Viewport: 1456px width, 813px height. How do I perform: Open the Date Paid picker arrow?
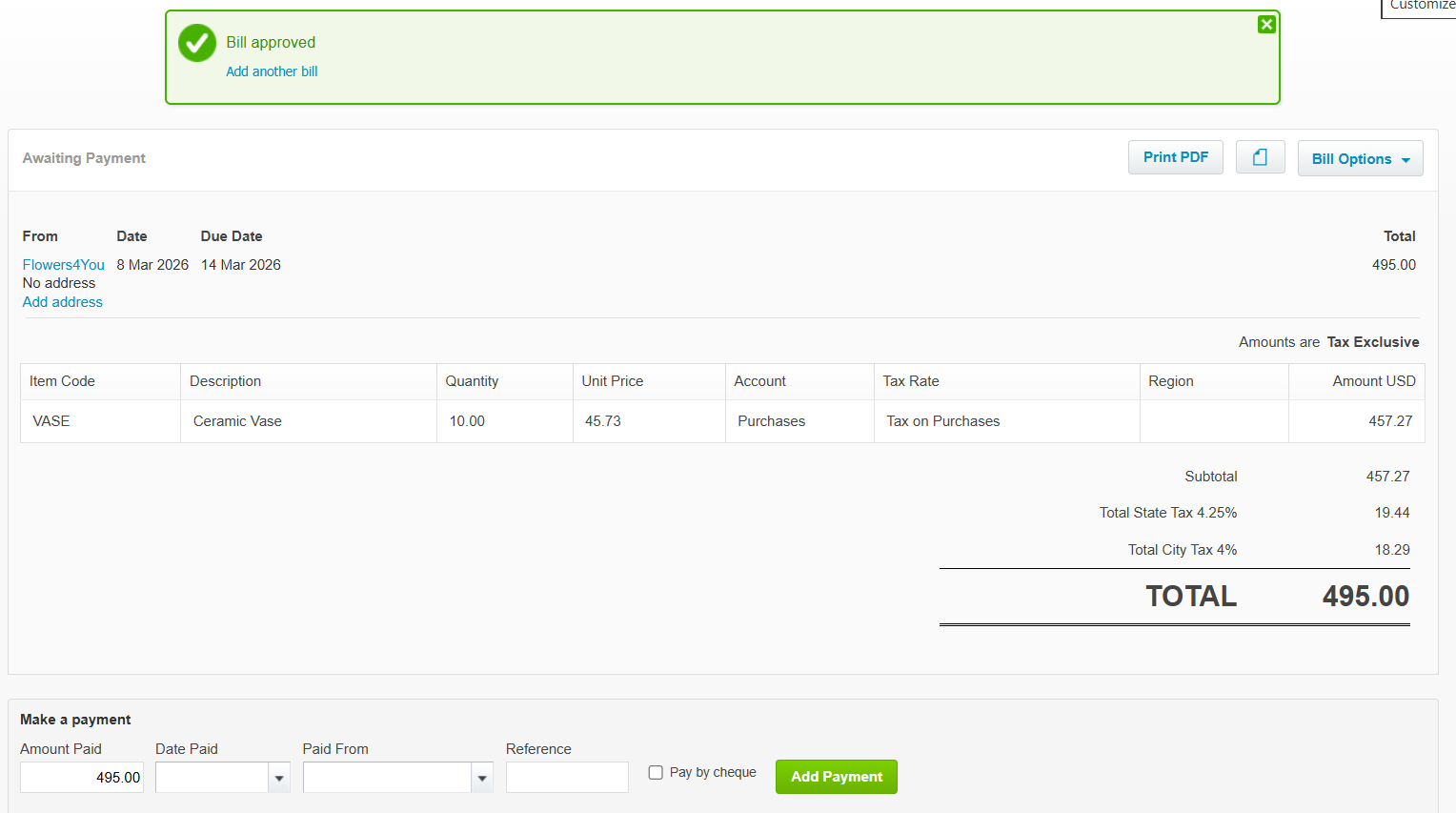click(x=279, y=778)
